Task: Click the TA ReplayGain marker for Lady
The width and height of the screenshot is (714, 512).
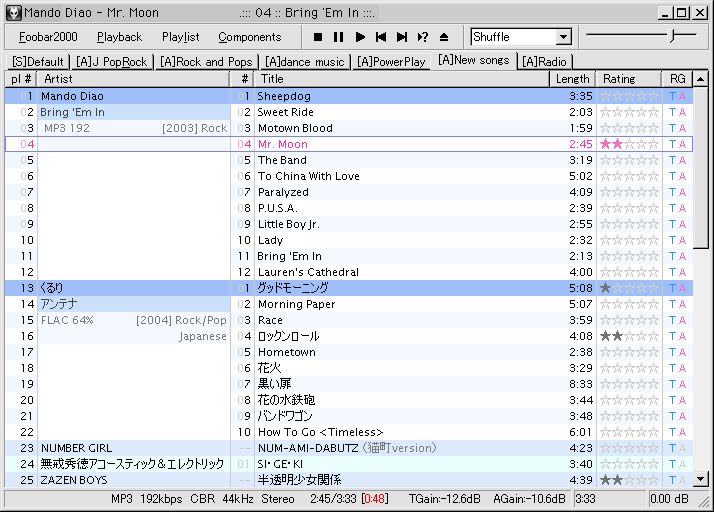Action: point(677,240)
